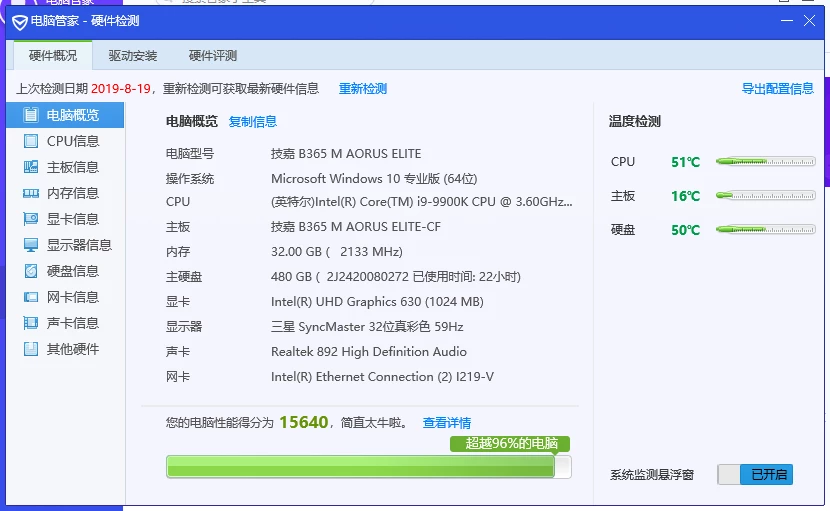Click the CPU temperature gauge bar

coord(765,162)
